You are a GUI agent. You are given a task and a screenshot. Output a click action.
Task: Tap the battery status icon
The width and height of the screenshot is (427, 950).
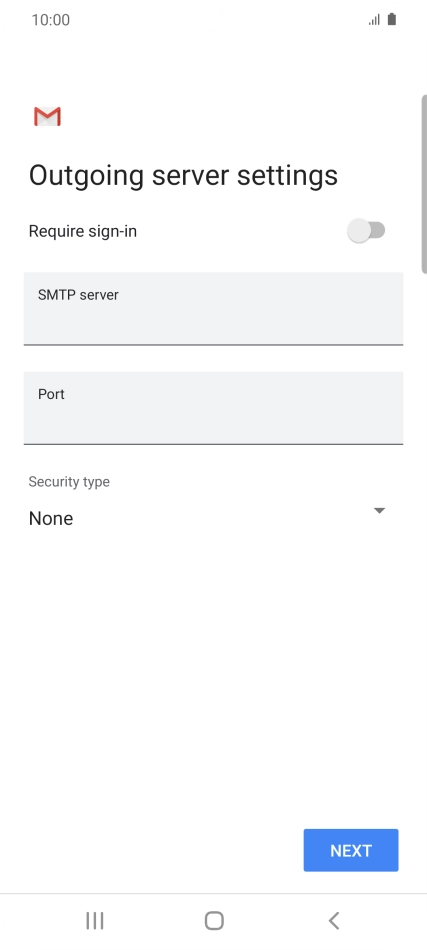(392, 19)
